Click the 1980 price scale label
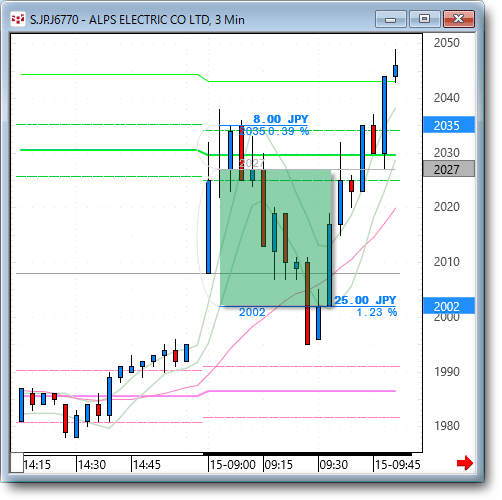The width and height of the screenshot is (502, 500). tap(447, 426)
